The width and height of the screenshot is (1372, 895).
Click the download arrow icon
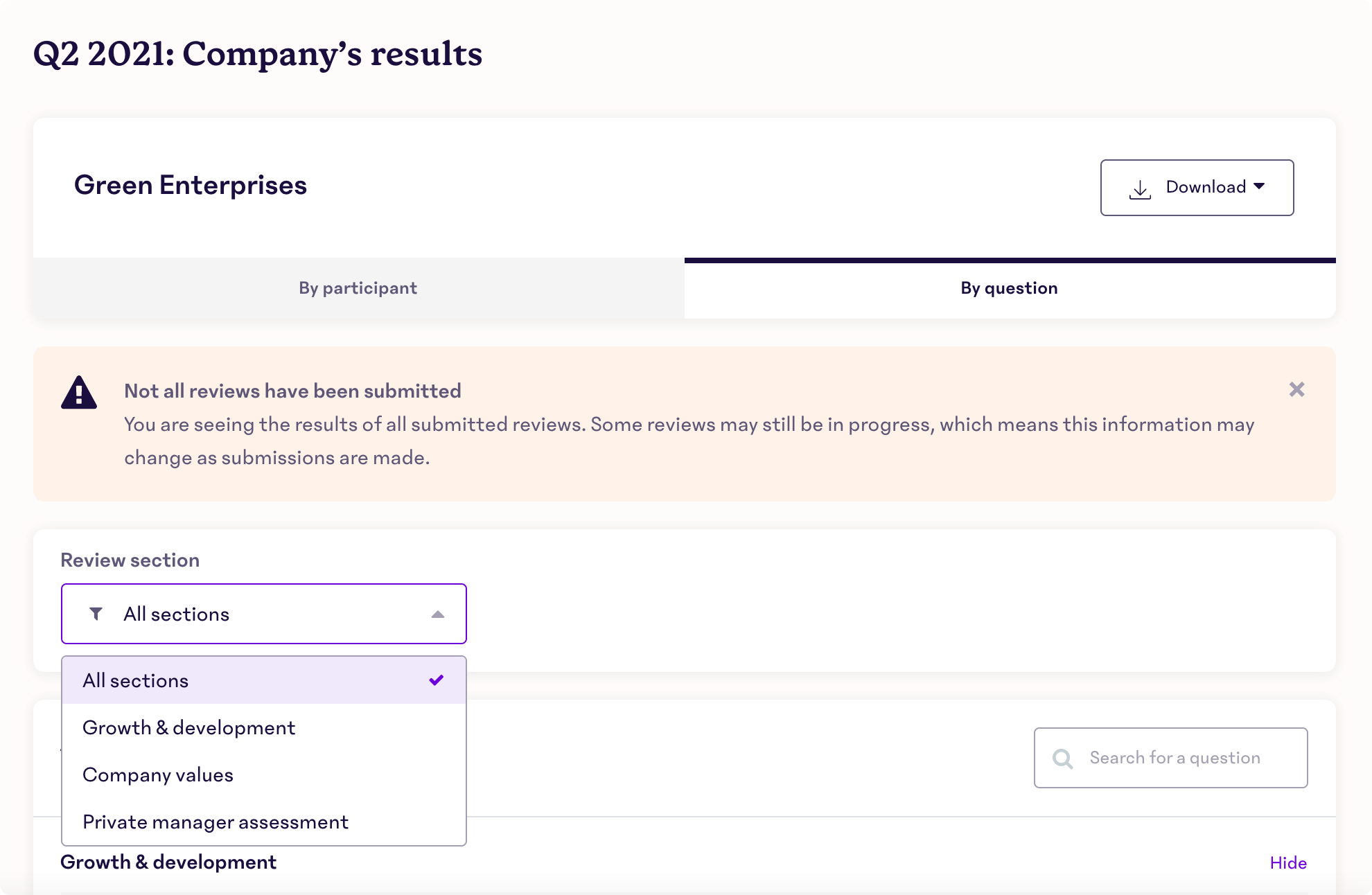tap(1140, 188)
